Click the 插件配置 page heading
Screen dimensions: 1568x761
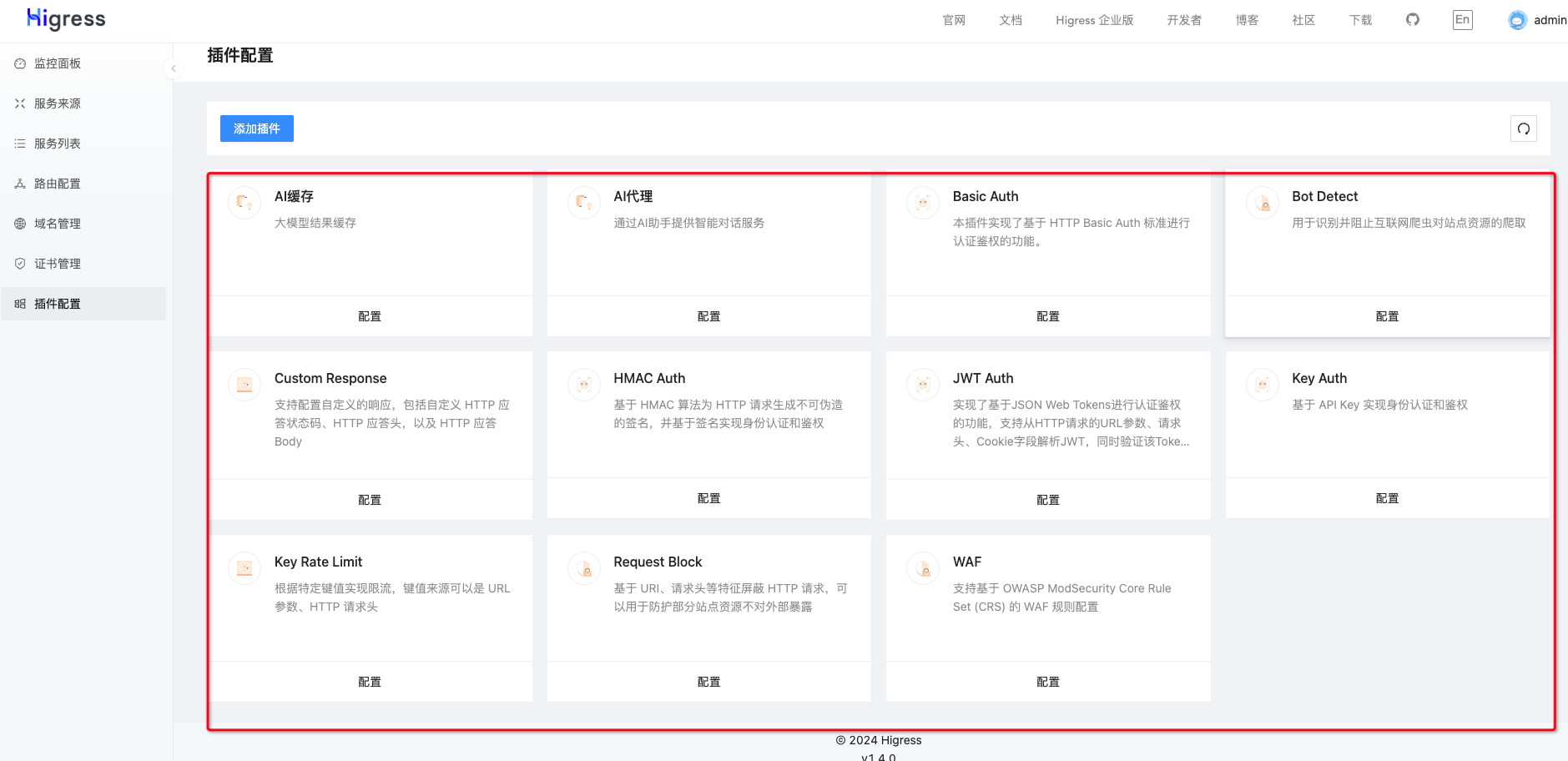point(240,55)
